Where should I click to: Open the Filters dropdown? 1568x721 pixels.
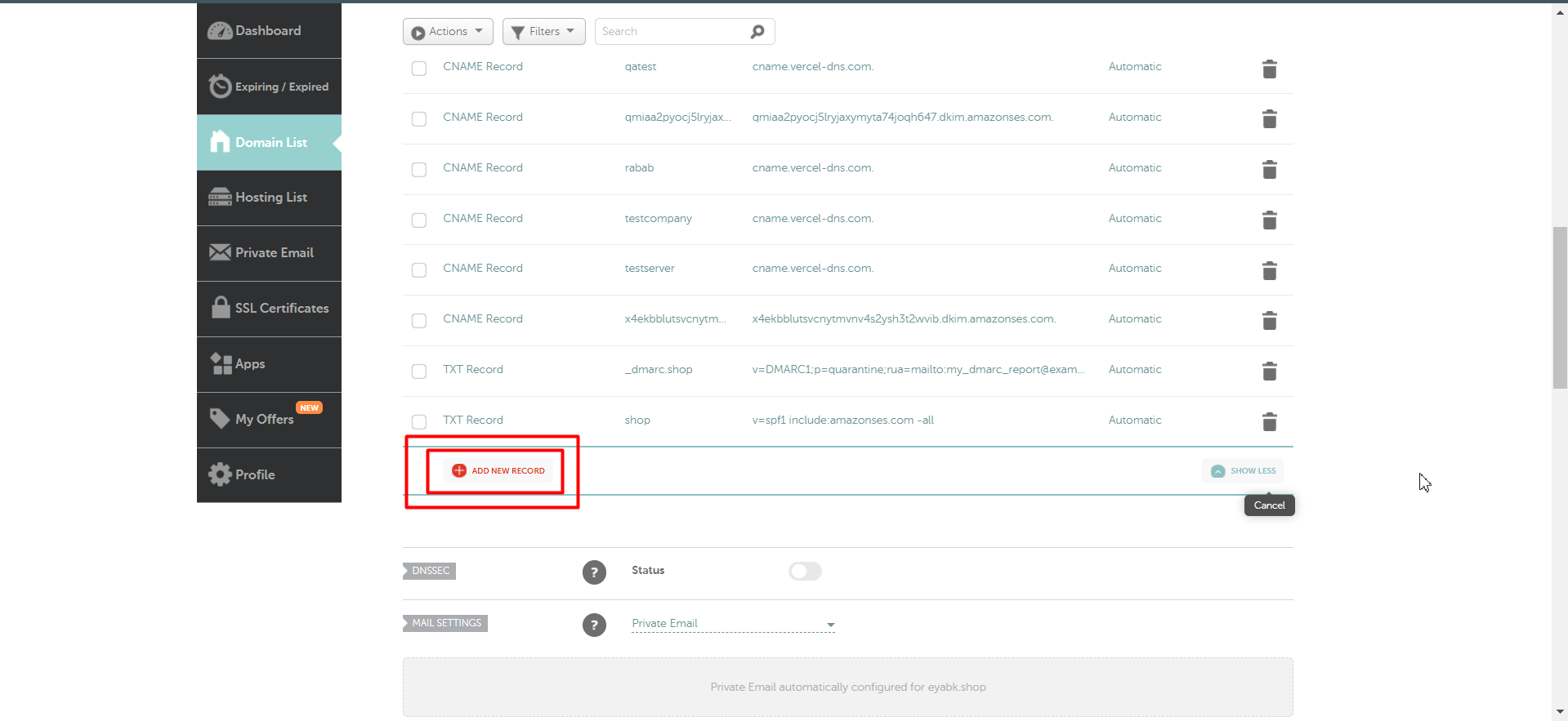tap(544, 32)
